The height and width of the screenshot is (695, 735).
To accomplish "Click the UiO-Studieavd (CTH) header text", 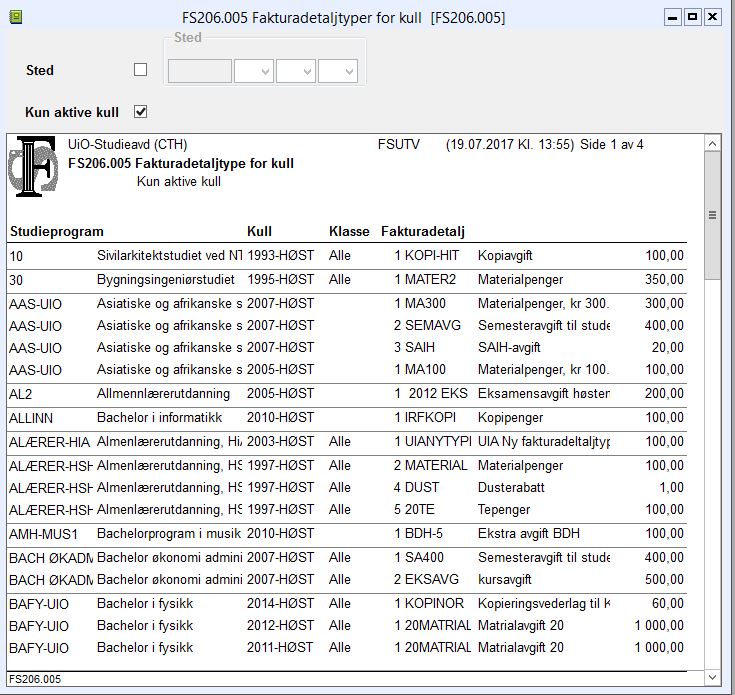I will (x=128, y=144).
